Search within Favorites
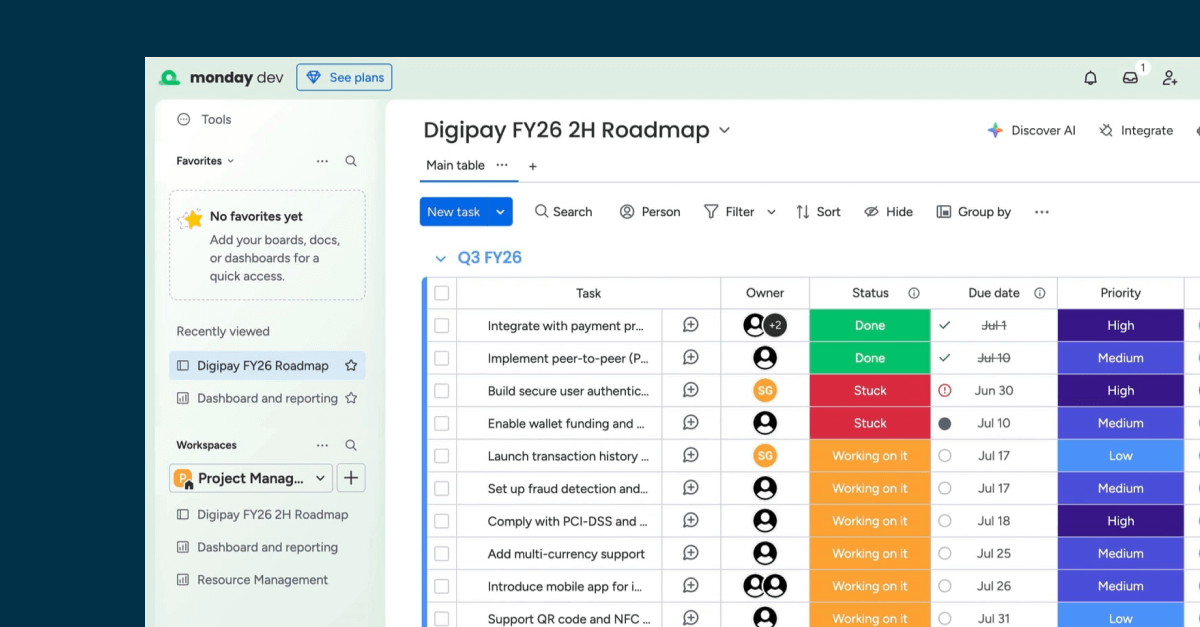 click(351, 161)
